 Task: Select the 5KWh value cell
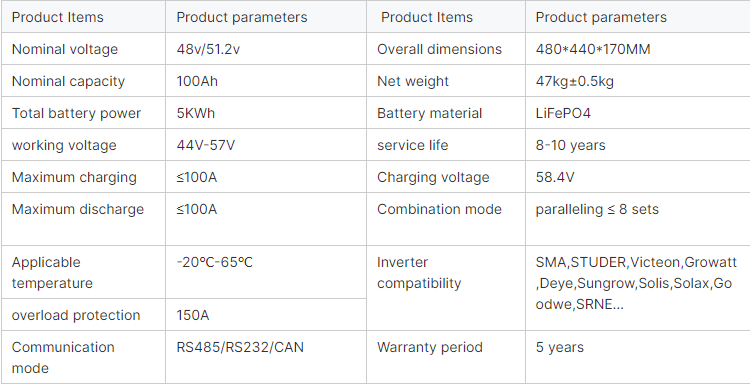pyautogui.click(x=266, y=113)
